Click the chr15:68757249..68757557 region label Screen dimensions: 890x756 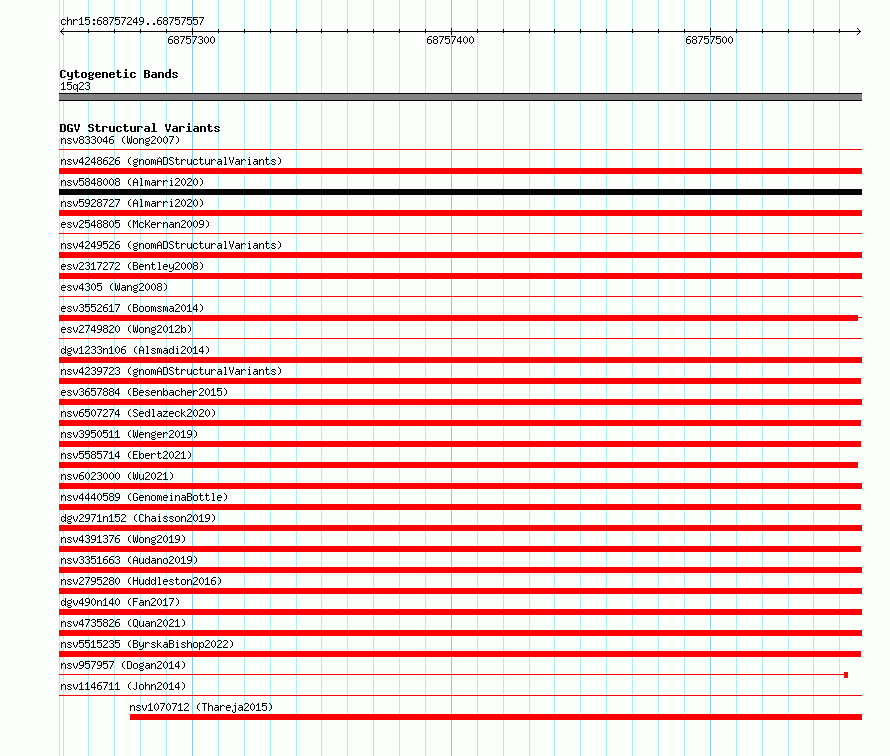132,21
